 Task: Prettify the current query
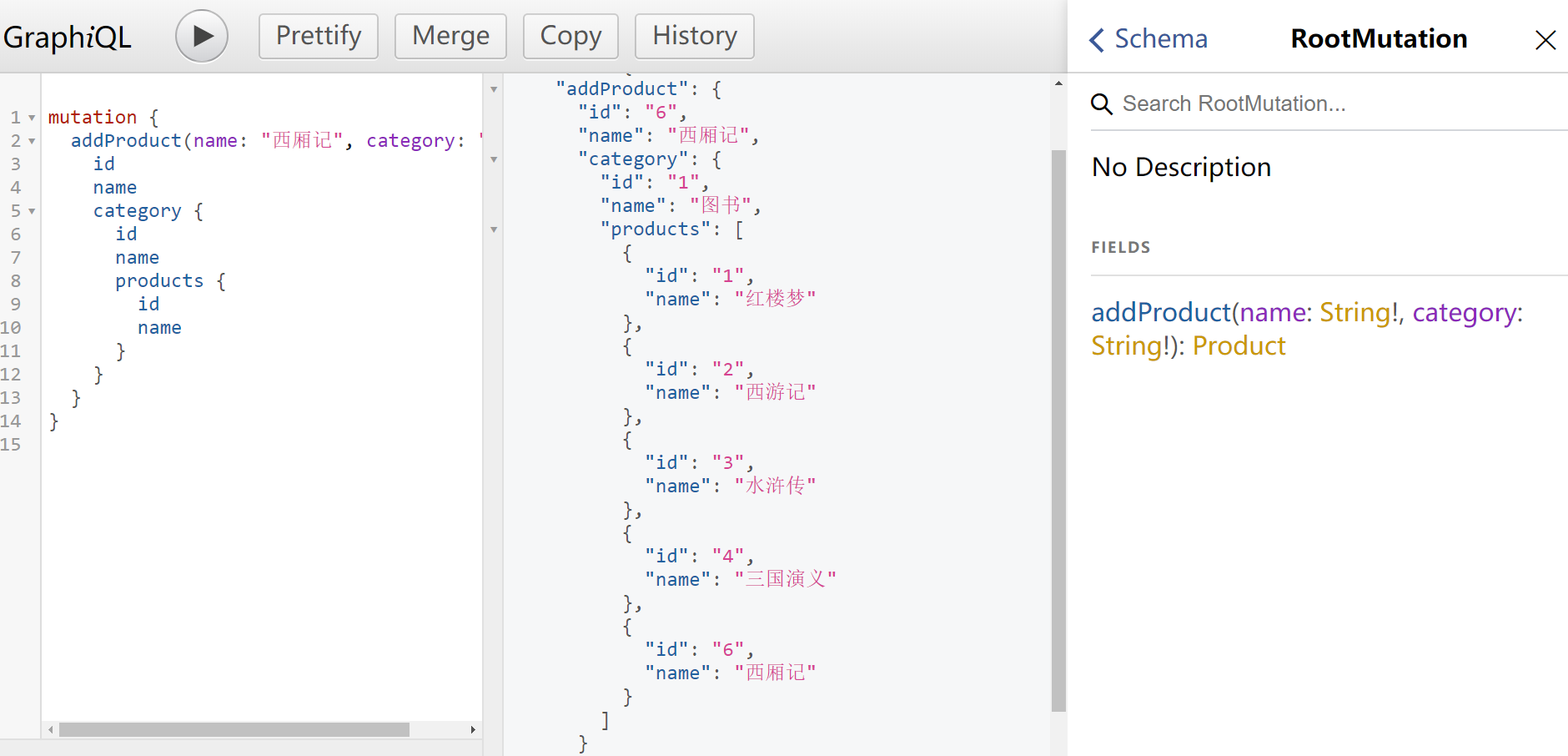319,36
